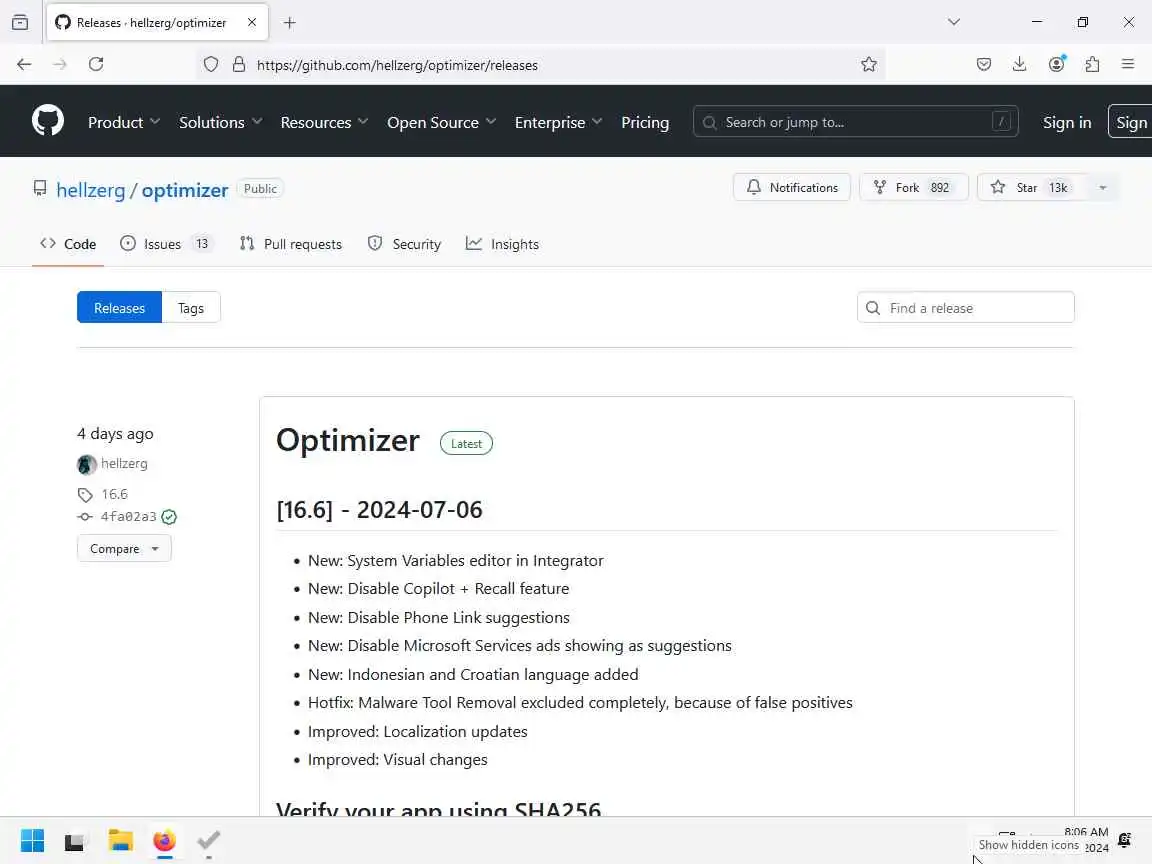Open the Firefox View icon
The width and height of the screenshot is (1152, 864).
click(21, 23)
